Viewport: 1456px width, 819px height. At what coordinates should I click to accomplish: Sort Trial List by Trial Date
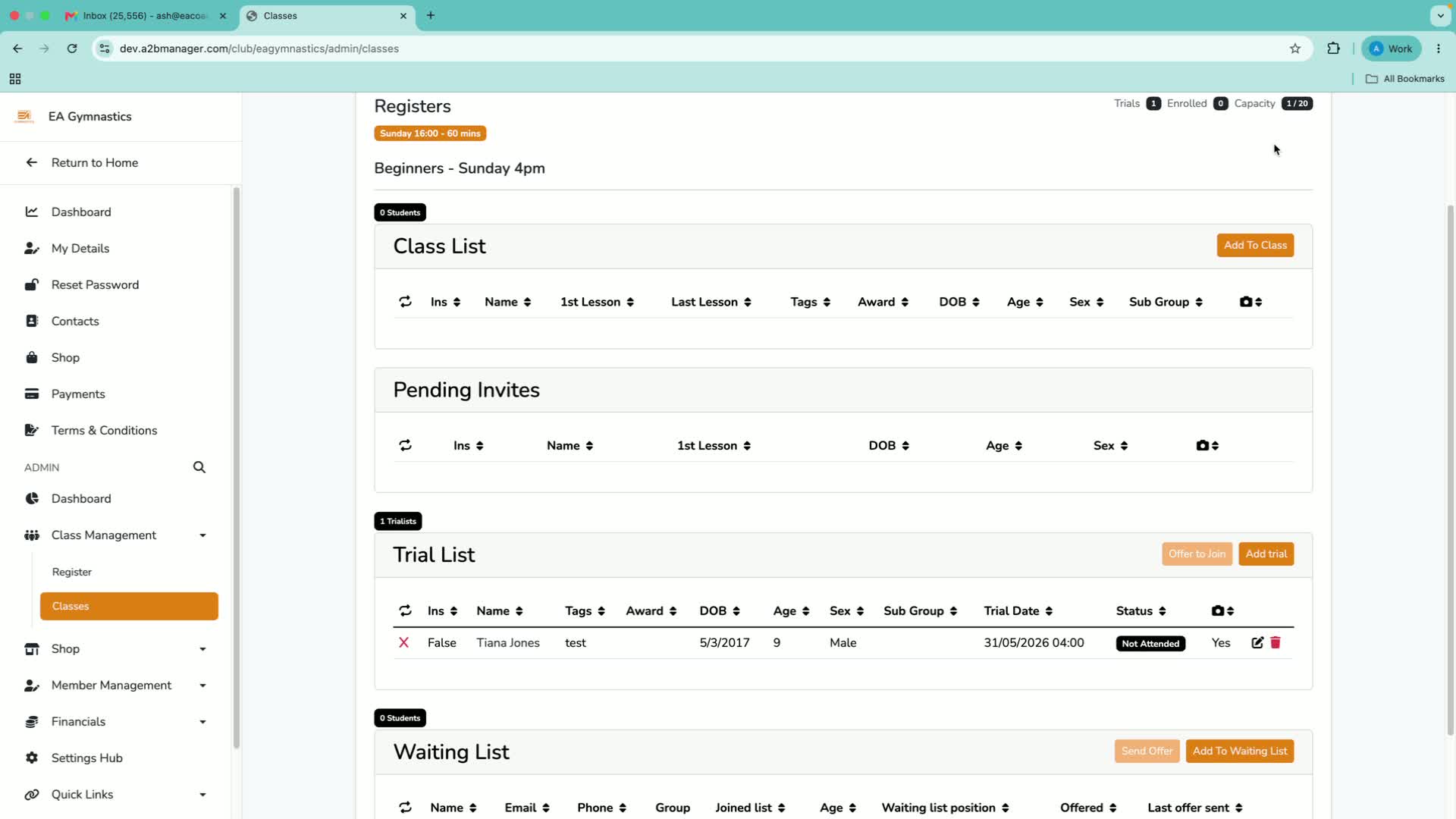click(x=1018, y=611)
